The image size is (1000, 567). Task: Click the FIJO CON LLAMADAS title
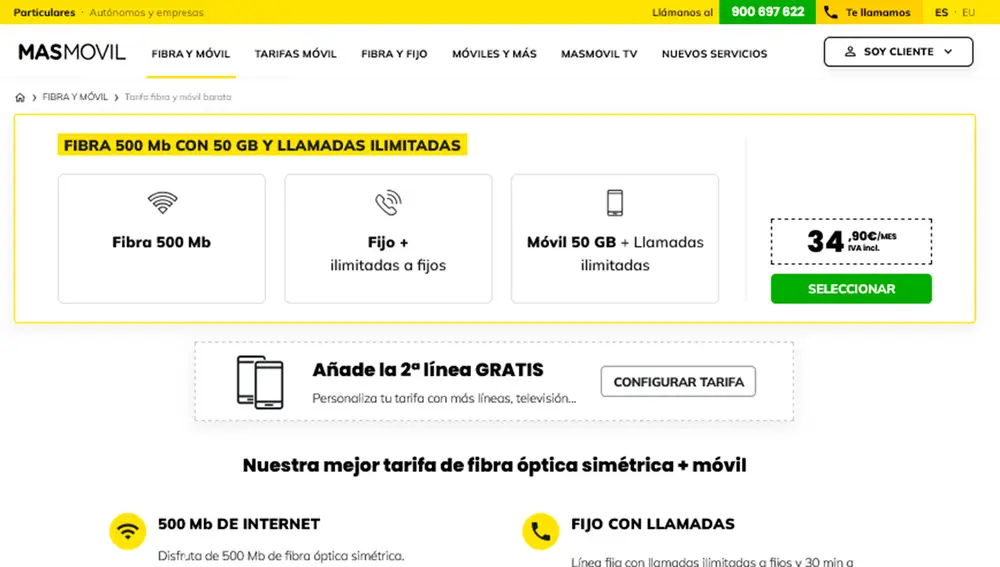(x=652, y=524)
